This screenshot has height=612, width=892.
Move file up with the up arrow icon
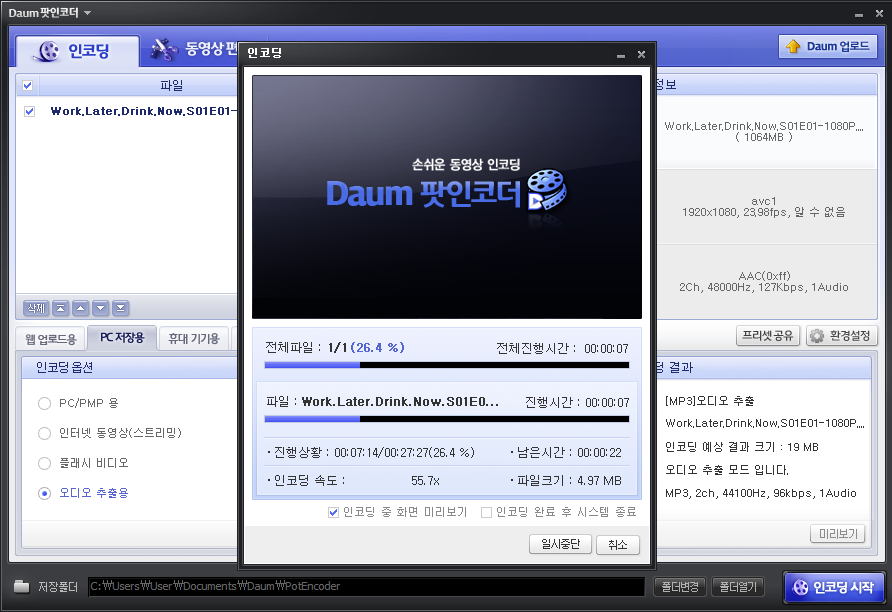(x=81, y=308)
